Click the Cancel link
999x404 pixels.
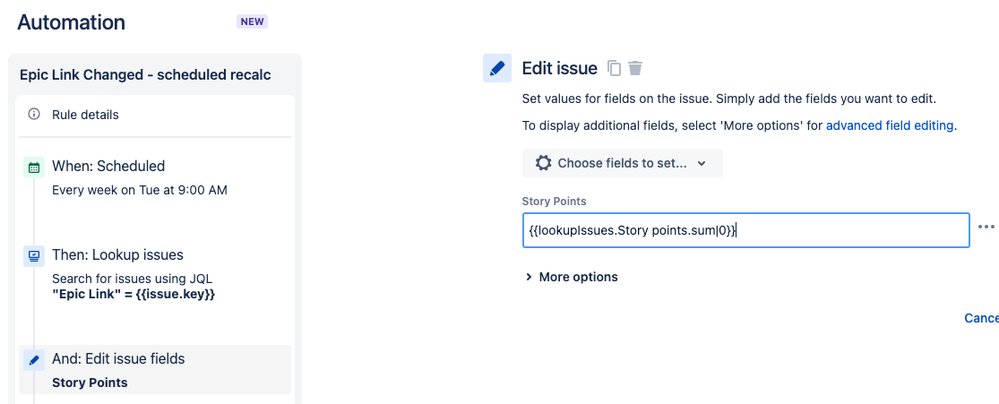pos(981,318)
